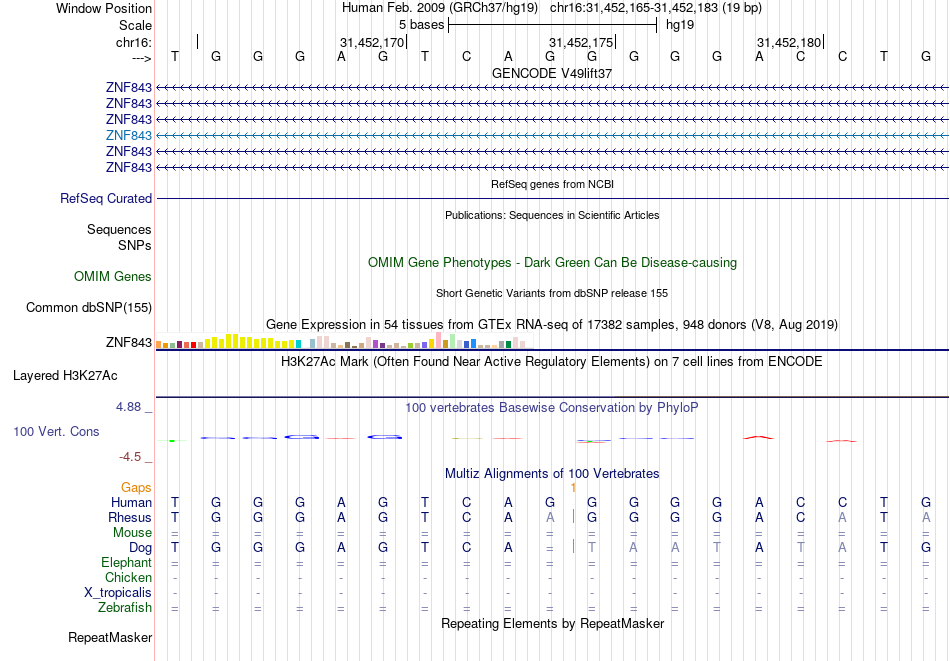The height and width of the screenshot is (661, 950).
Task: Select the Zebrafish alignment row label
Action: click(125, 608)
